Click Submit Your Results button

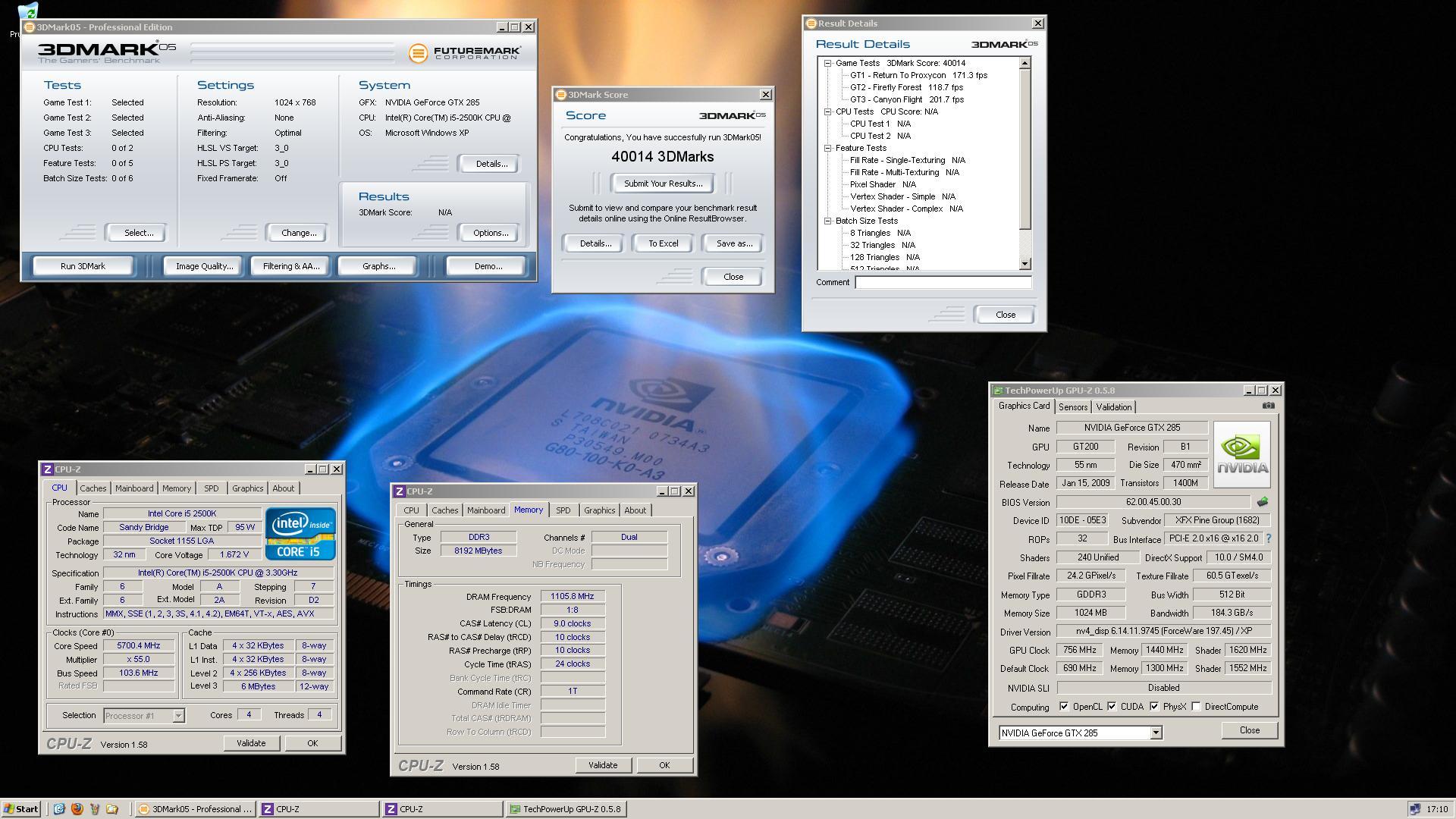click(663, 184)
